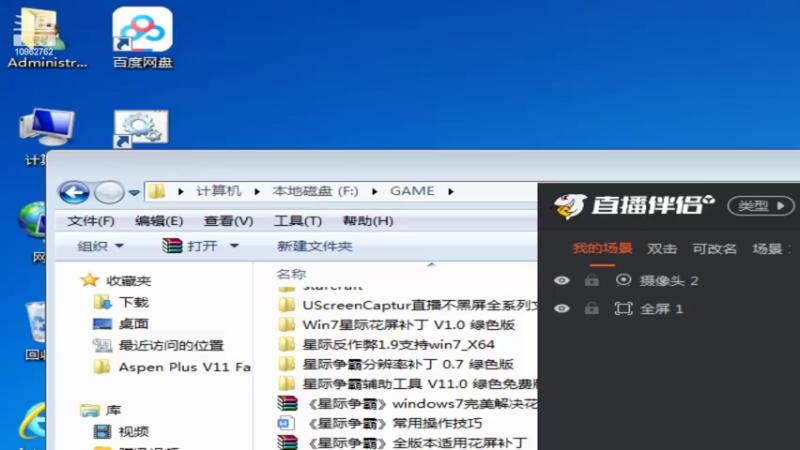Select 桌面 in the favorites list

click(x=134, y=324)
